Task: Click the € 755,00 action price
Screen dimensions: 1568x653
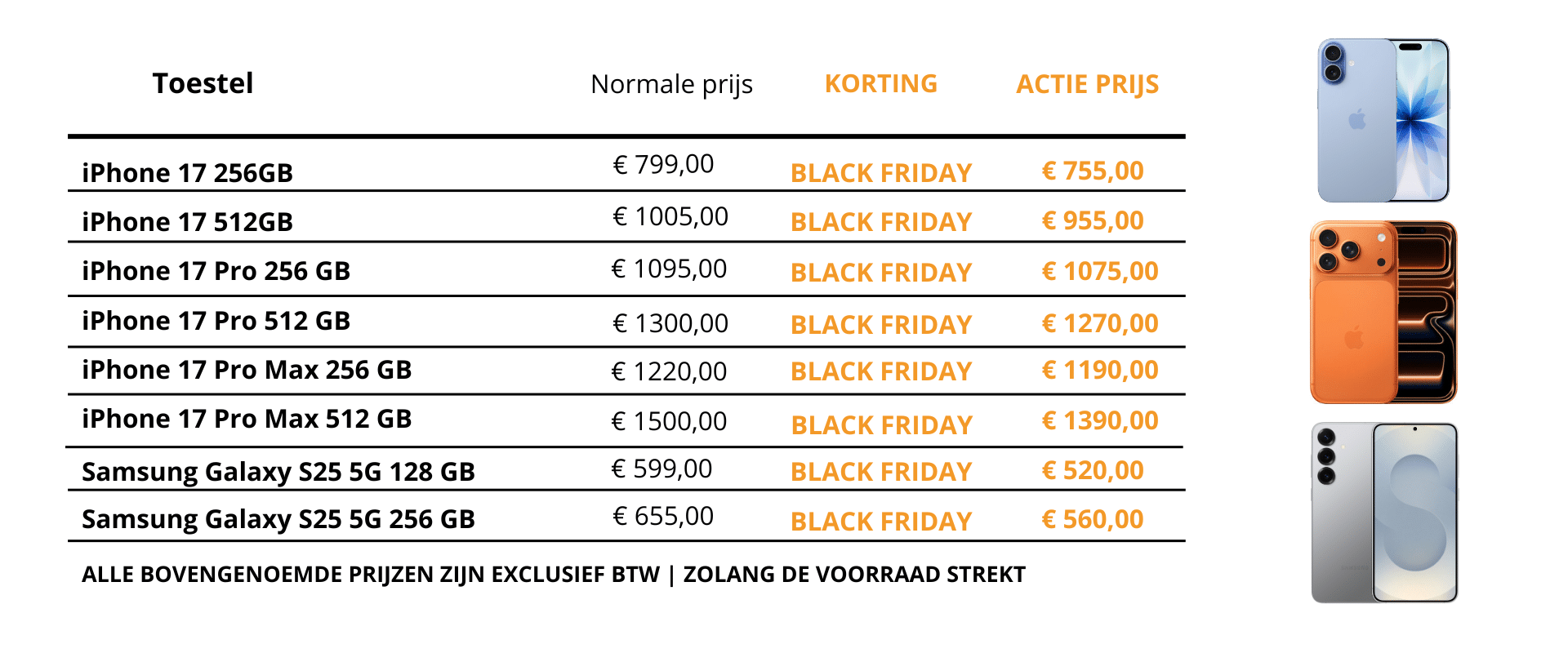Action: tap(1093, 171)
